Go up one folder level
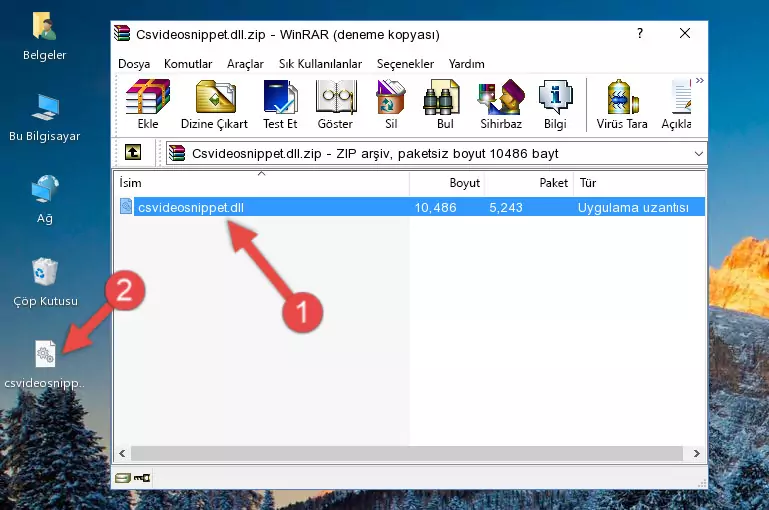 pos(133,153)
